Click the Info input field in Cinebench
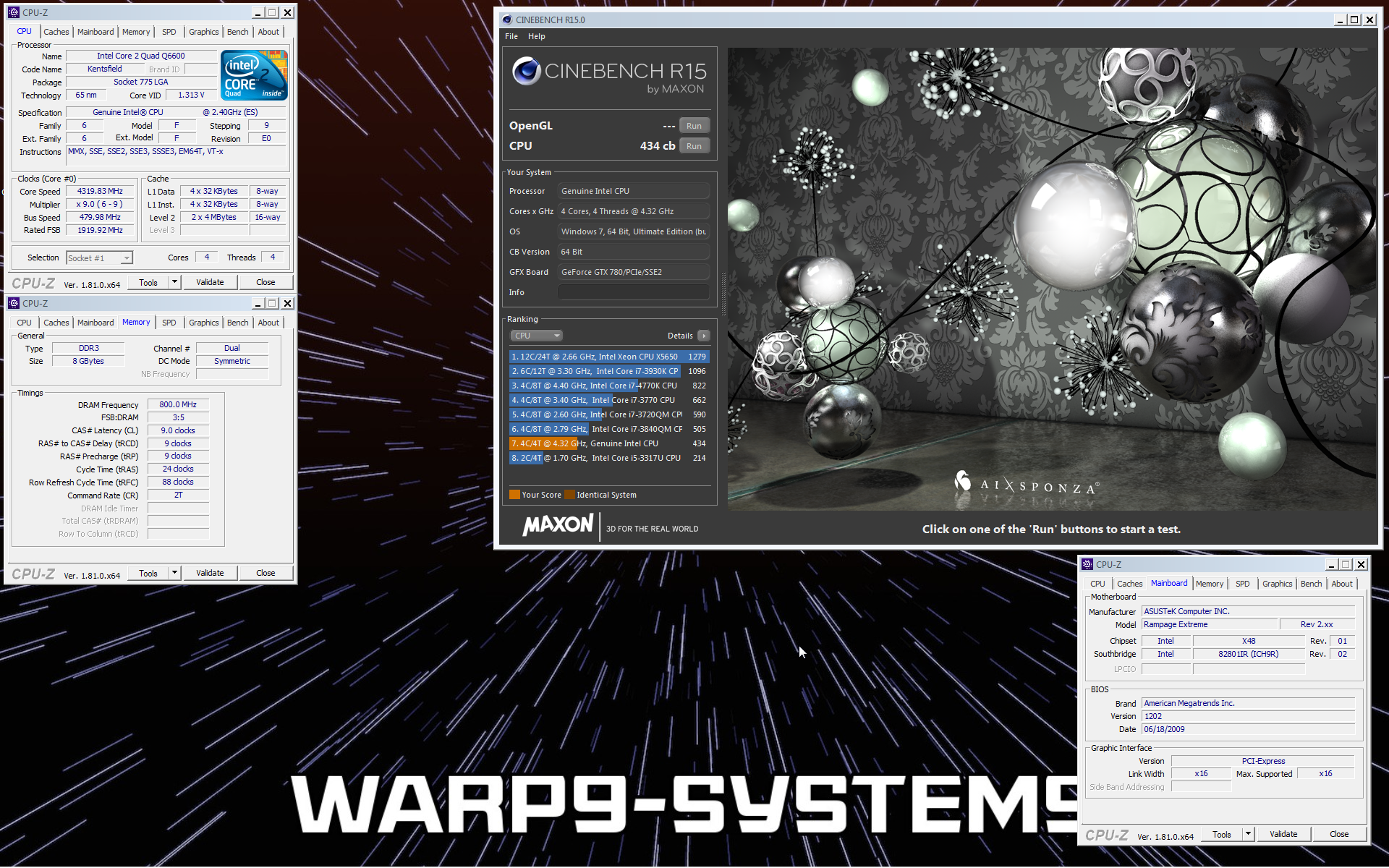Viewport: 1389px width, 868px height. (x=633, y=292)
